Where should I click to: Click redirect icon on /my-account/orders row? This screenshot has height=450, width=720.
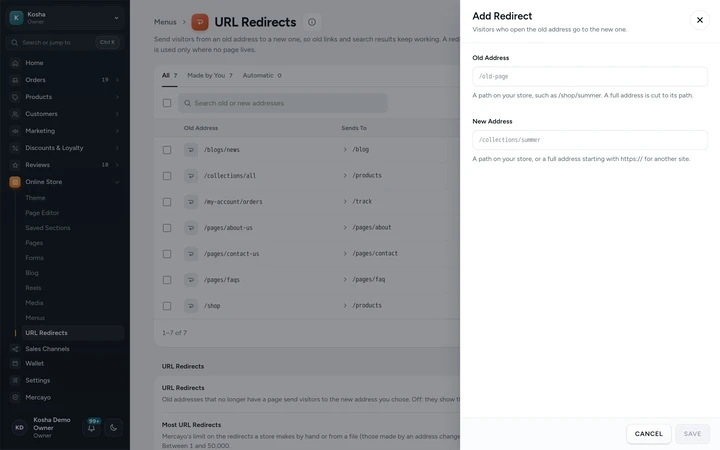pos(191,202)
